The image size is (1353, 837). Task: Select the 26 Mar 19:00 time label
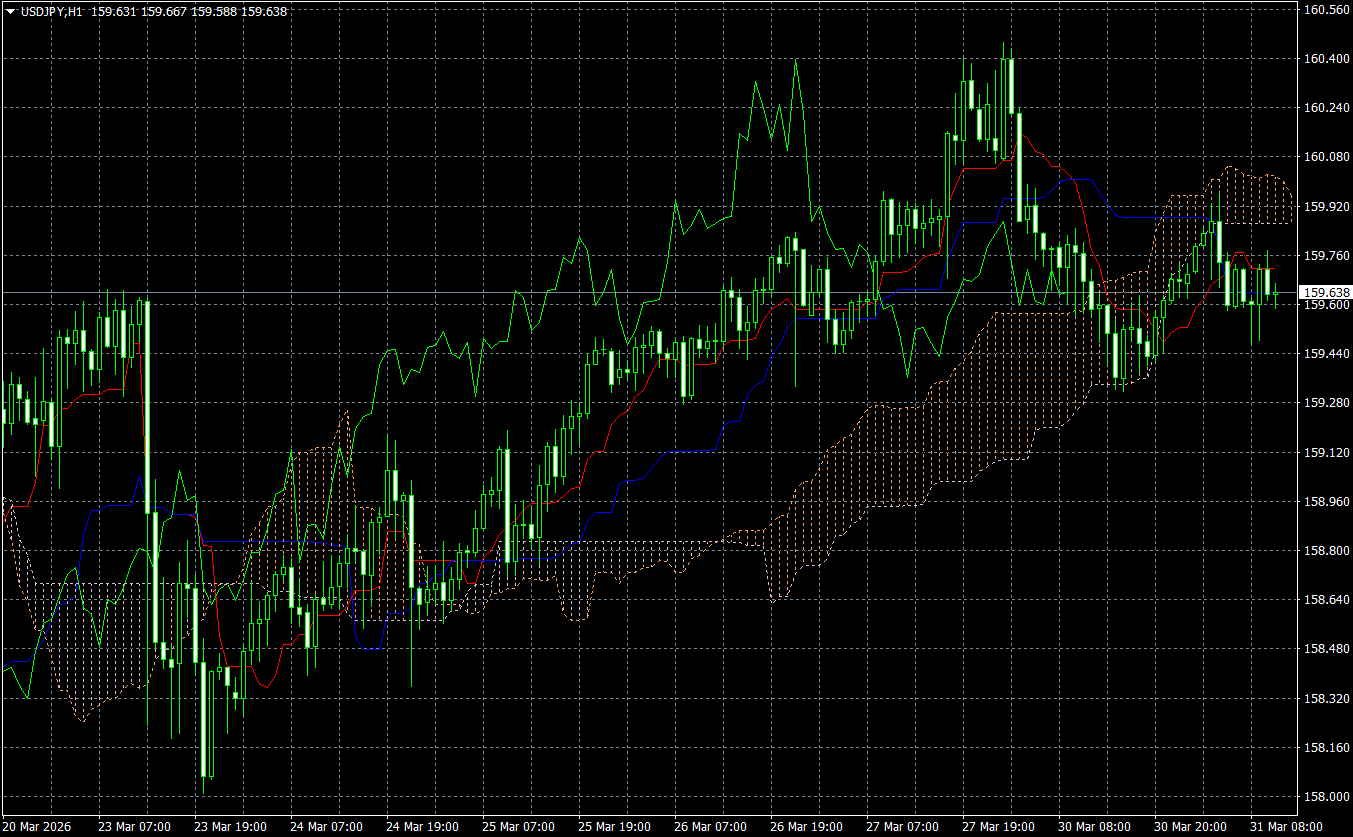(x=806, y=827)
